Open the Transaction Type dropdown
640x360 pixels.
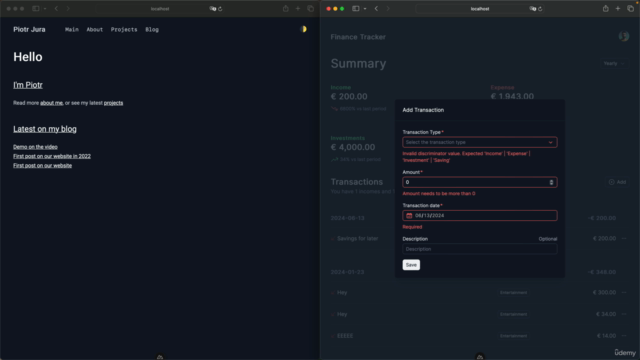coord(480,142)
